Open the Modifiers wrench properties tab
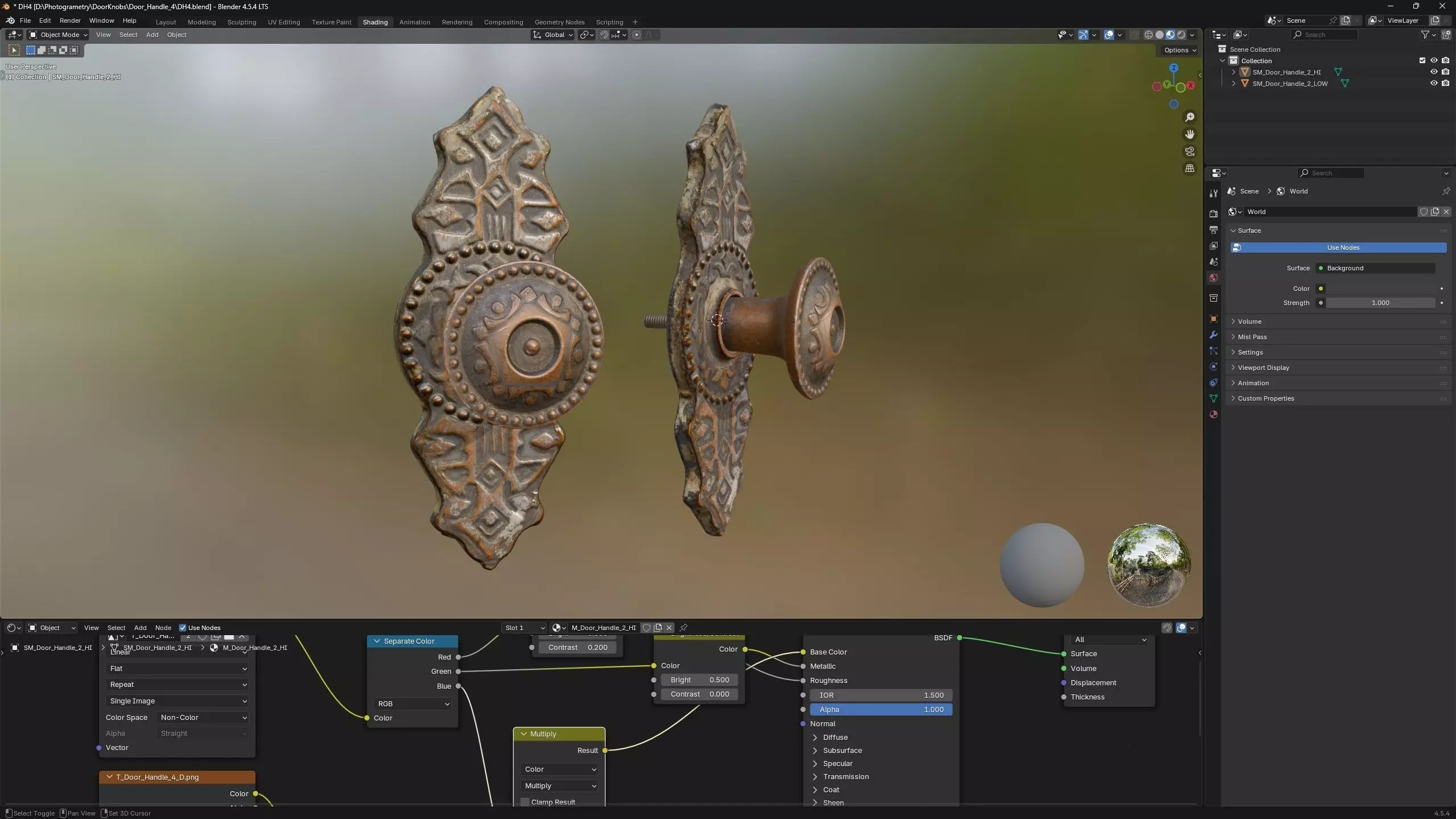The width and height of the screenshot is (1456, 819). pyautogui.click(x=1213, y=335)
